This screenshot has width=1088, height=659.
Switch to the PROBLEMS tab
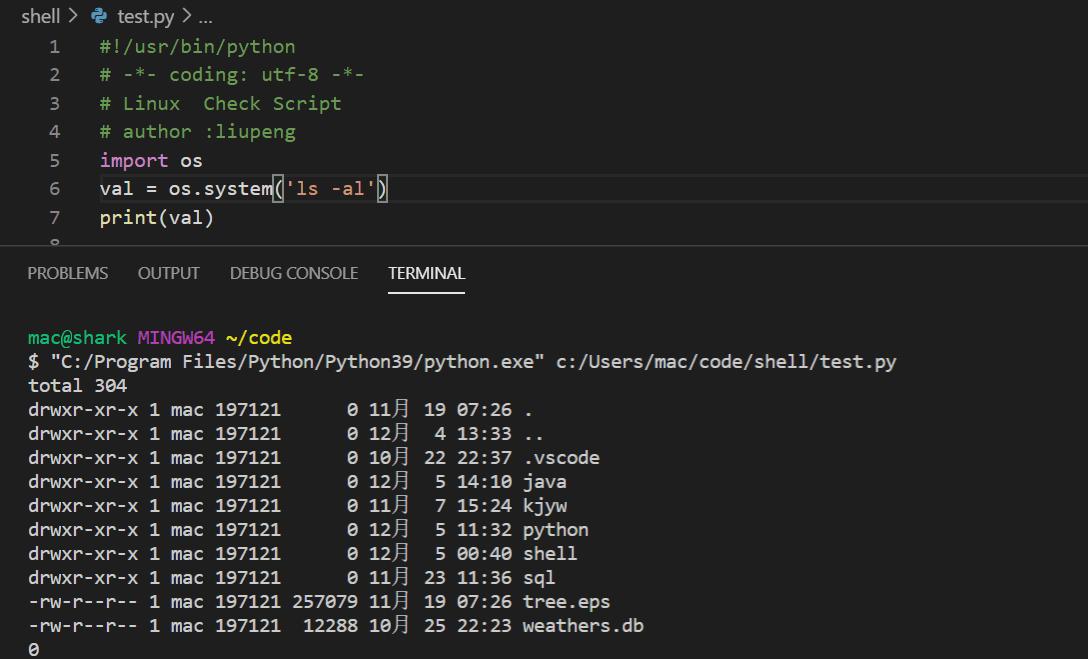[67, 272]
